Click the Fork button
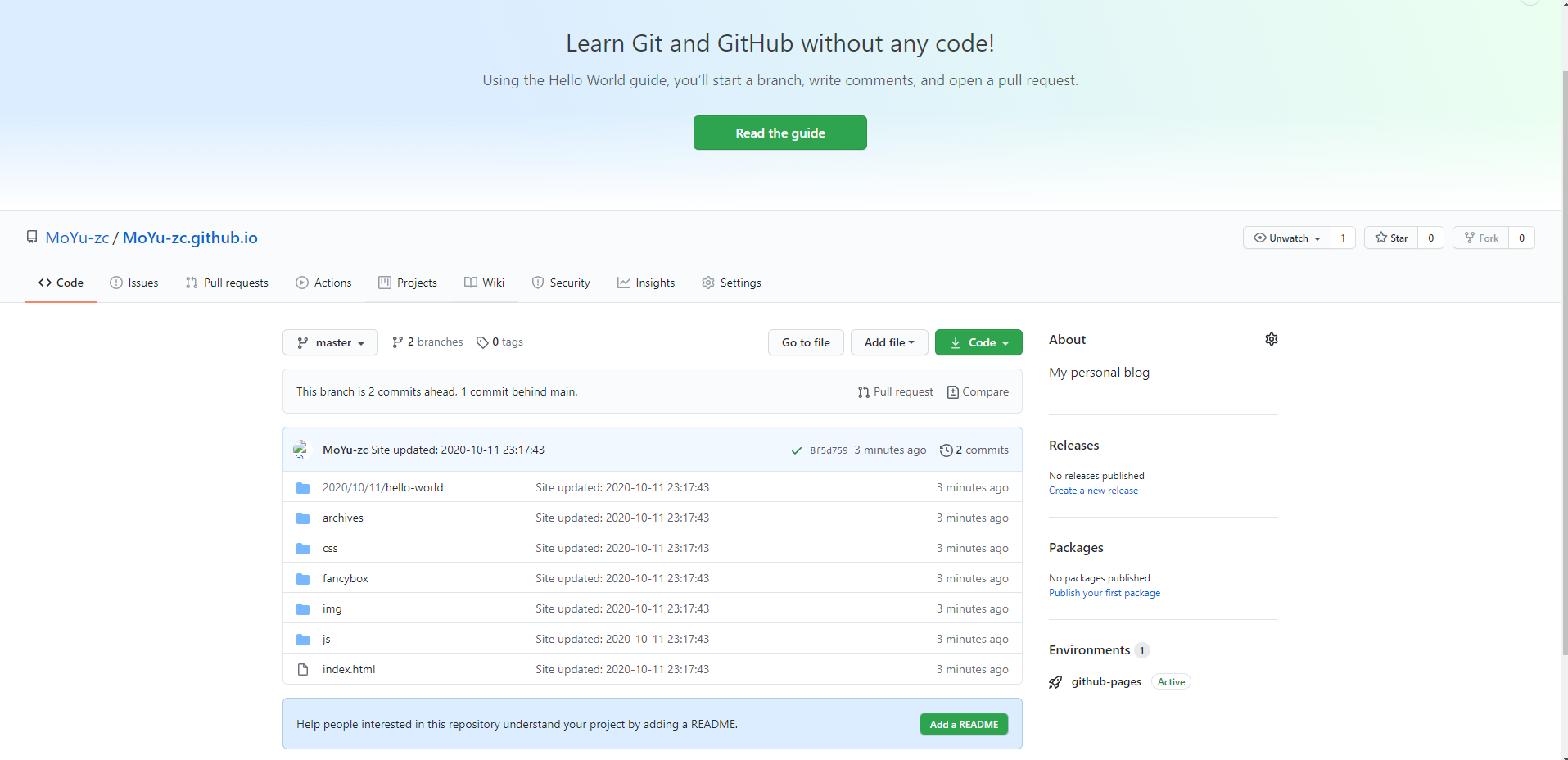The width and height of the screenshot is (1568, 760). pyautogui.click(x=1481, y=237)
